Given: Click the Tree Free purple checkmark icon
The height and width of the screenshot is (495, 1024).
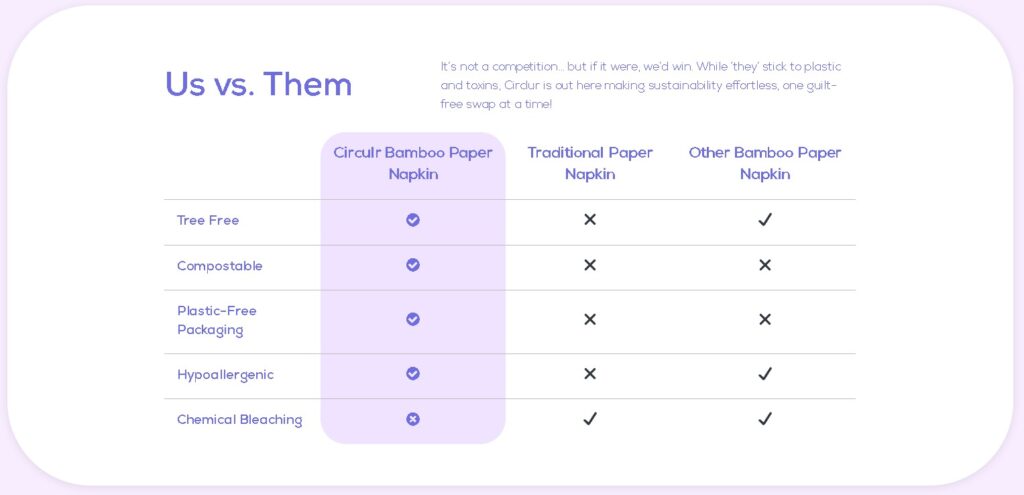Looking at the screenshot, I should tap(413, 220).
